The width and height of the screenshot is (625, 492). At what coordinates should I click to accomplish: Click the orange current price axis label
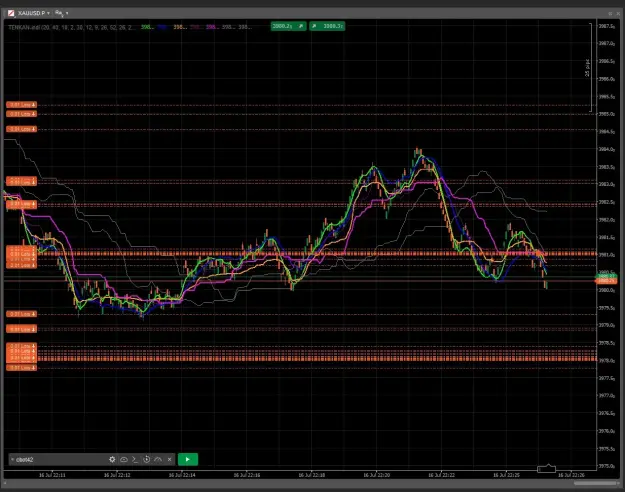tap(606, 281)
